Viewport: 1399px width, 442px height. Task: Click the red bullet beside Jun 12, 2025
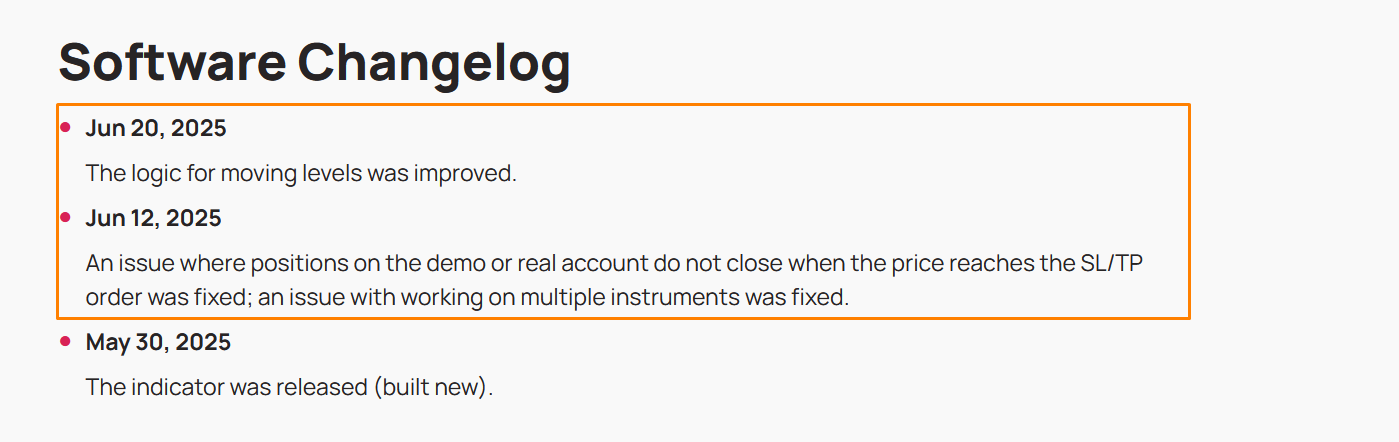[66, 217]
